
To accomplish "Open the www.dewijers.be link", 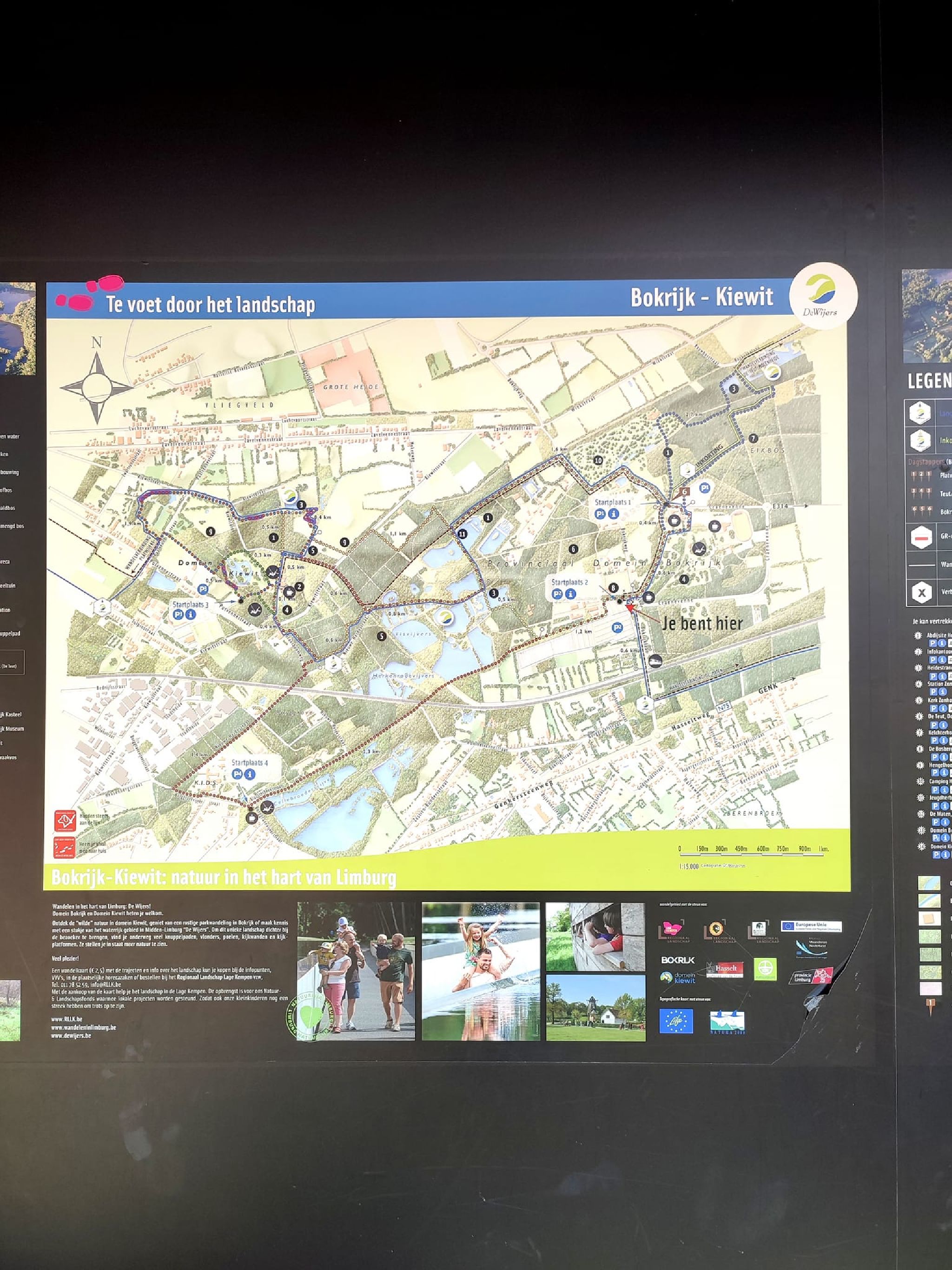I will coord(71,1035).
